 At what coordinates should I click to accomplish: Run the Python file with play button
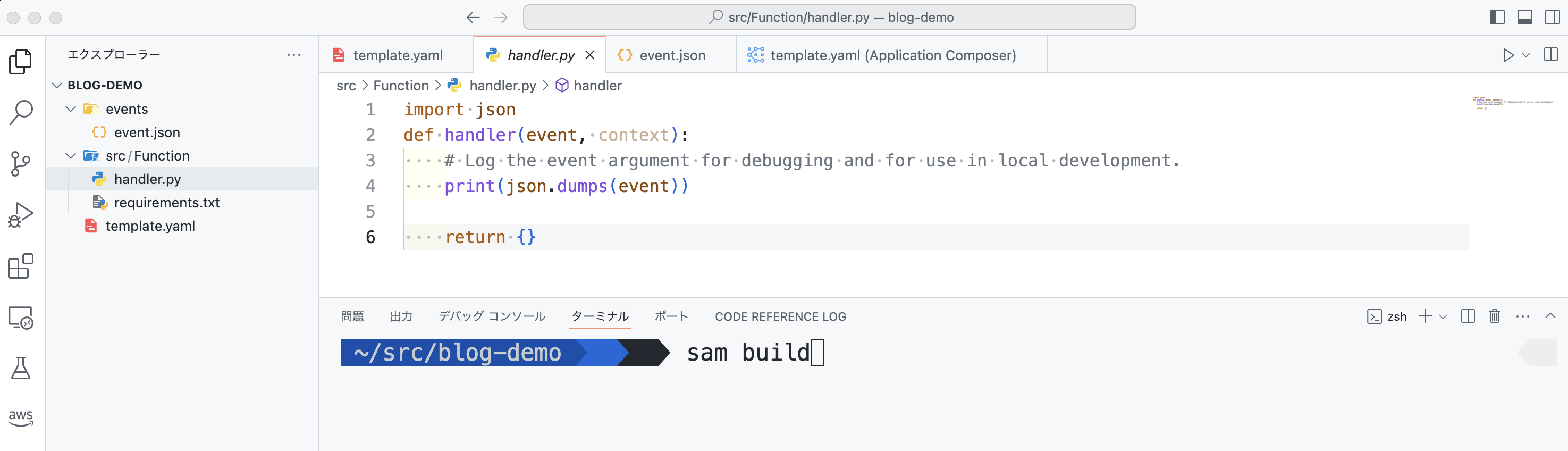pyautogui.click(x=1508, y=55)
